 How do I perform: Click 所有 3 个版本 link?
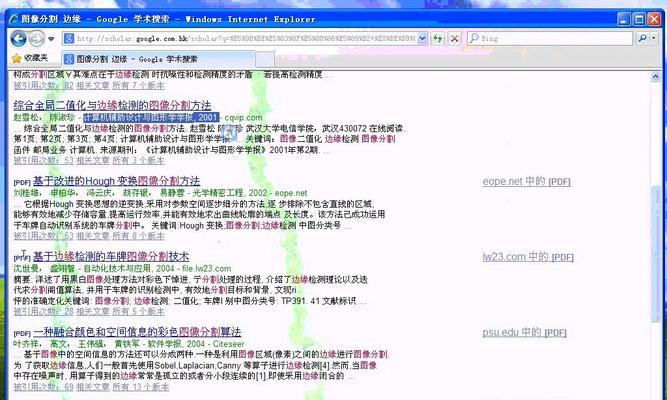[x=138, y=160]
